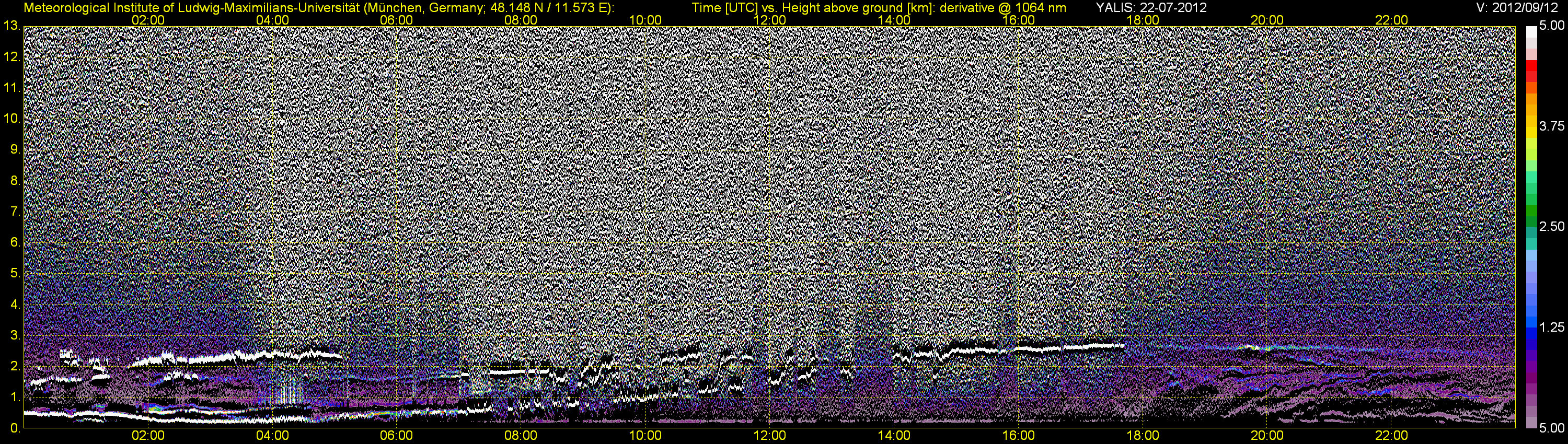Click the 02:00 label on top time axis
Screen dimensions: 1568x444
[x=148, y=19]
